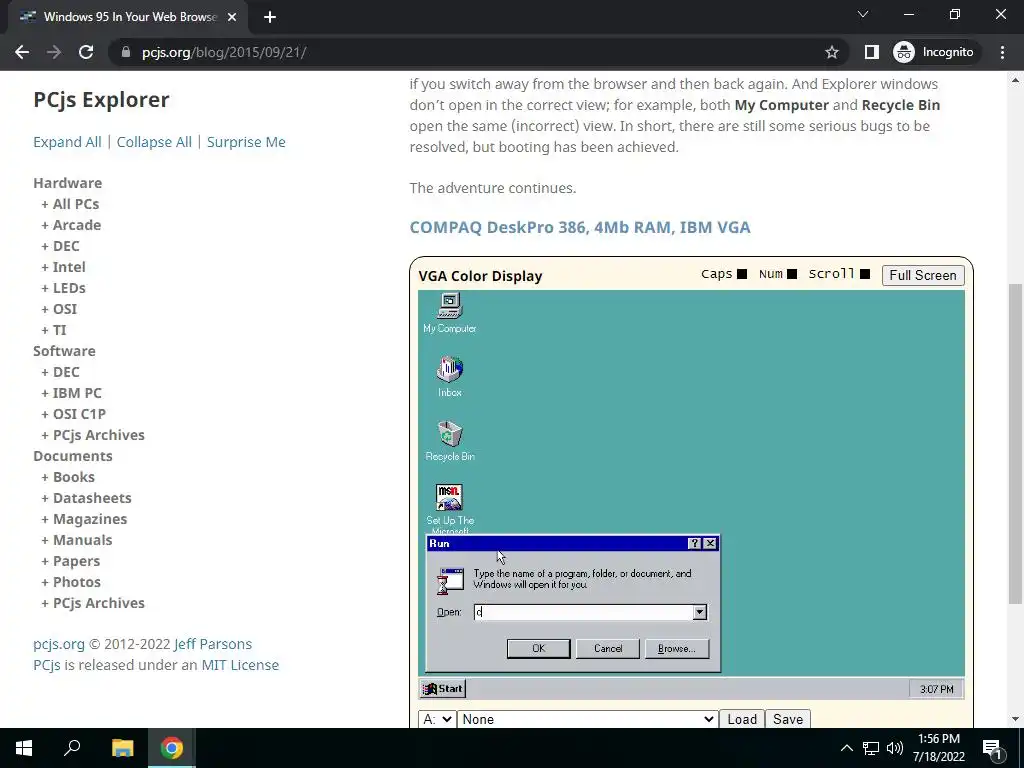Open the A: drive selector dropdown
Screen dimensions: 1024x768
(x=437, y=719)
